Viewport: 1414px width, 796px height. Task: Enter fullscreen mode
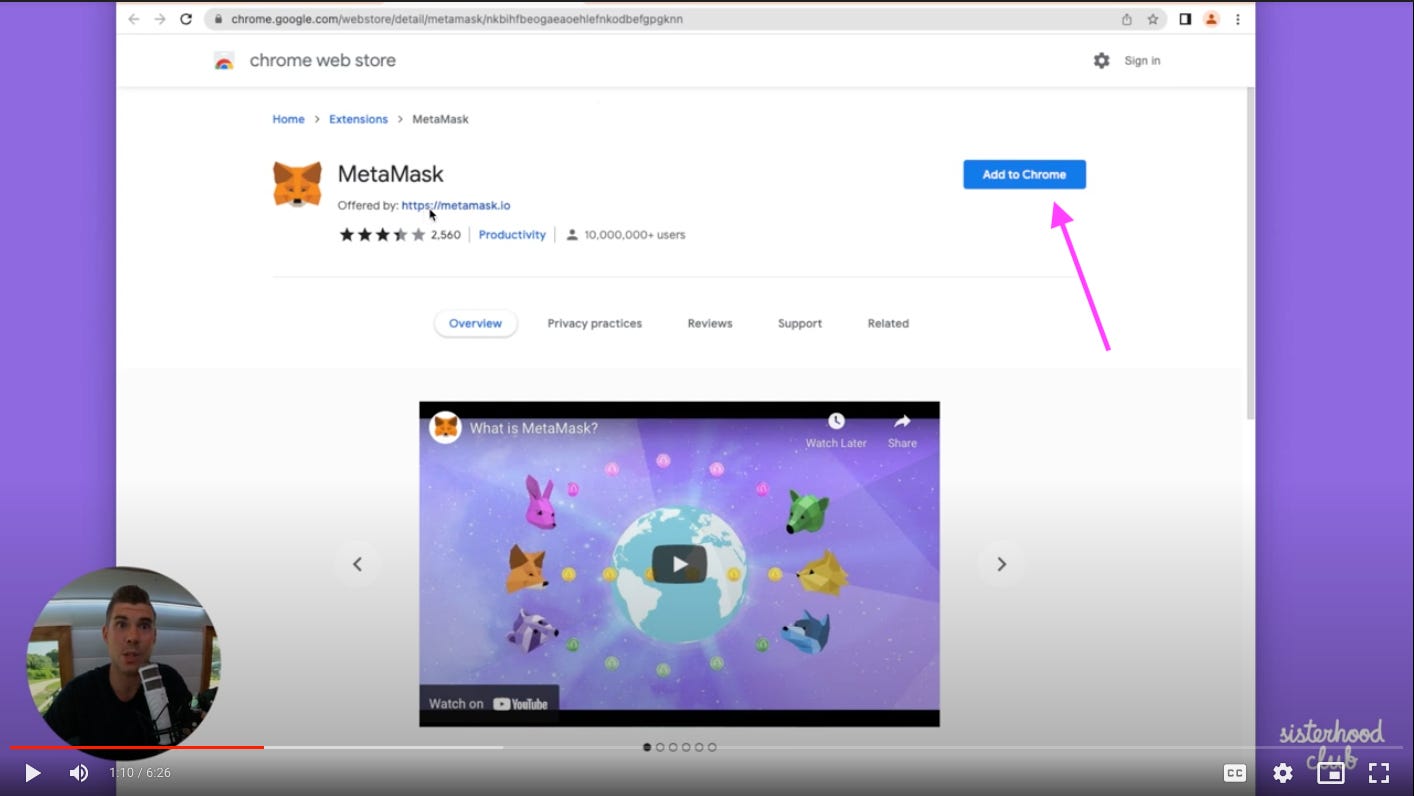click(x=1379, y=773)
